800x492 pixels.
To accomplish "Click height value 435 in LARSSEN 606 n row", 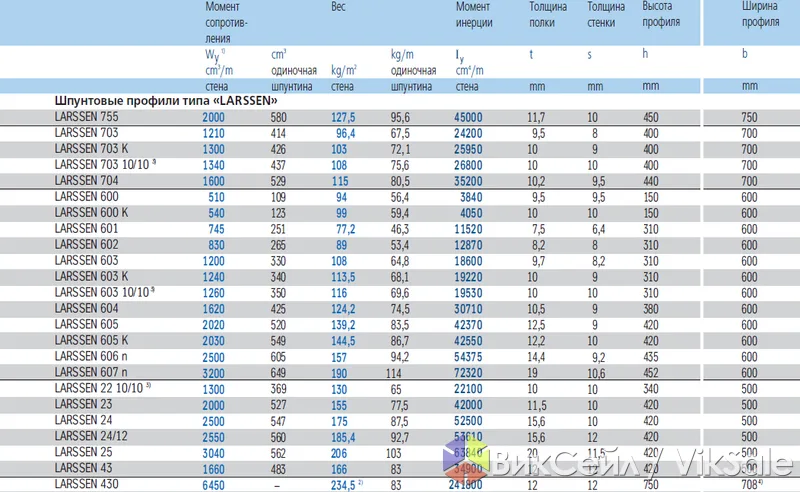I will 651,357.
